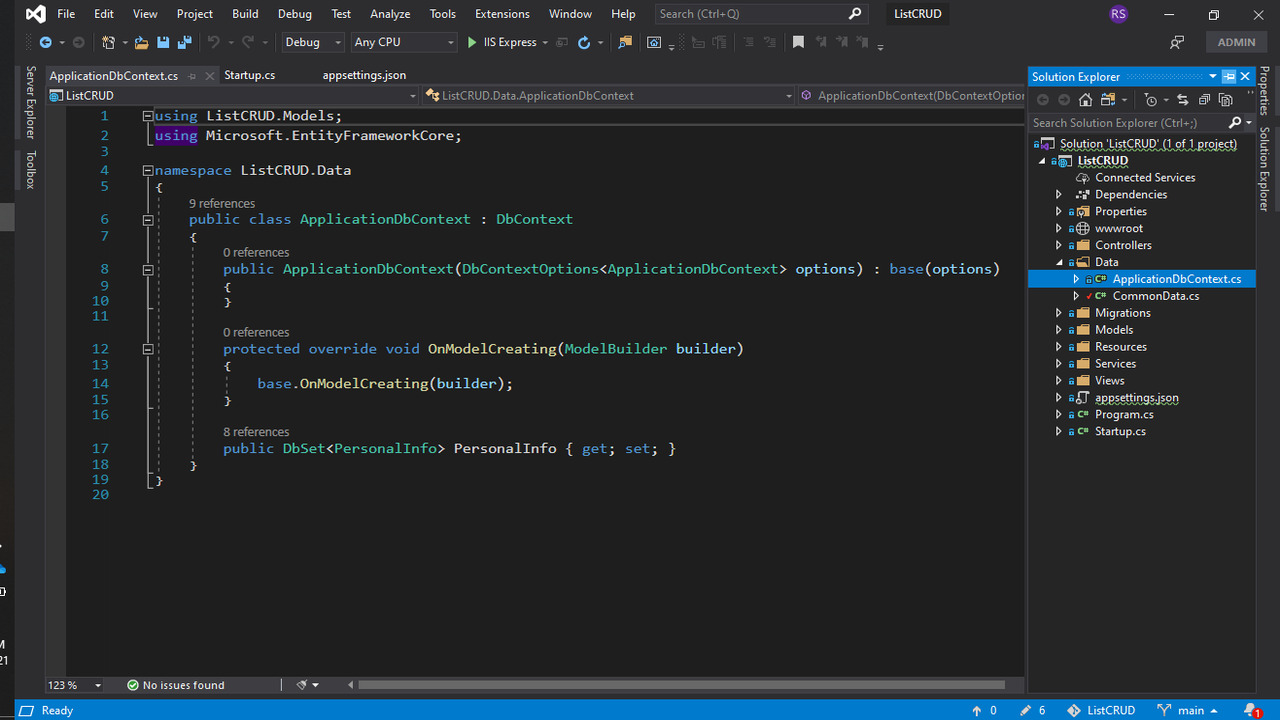Start debugging with the green IIS Express play icon
This screenshot has width=1280, height=720.
[x=473, y=43]
